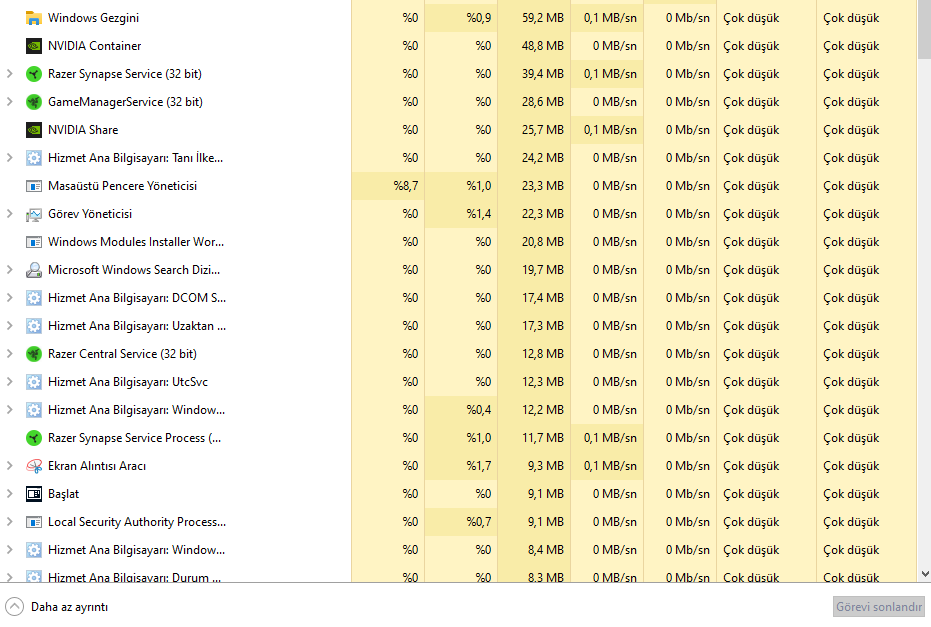Click the Windows Modules Installer Worker icon

click(x=34, y=242)
